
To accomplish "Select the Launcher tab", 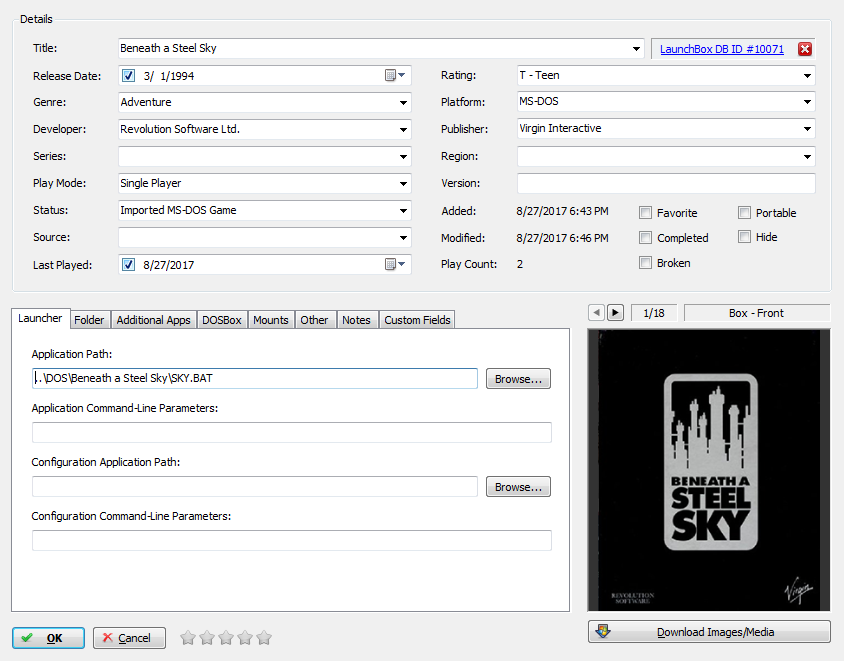I will (40, 318).
